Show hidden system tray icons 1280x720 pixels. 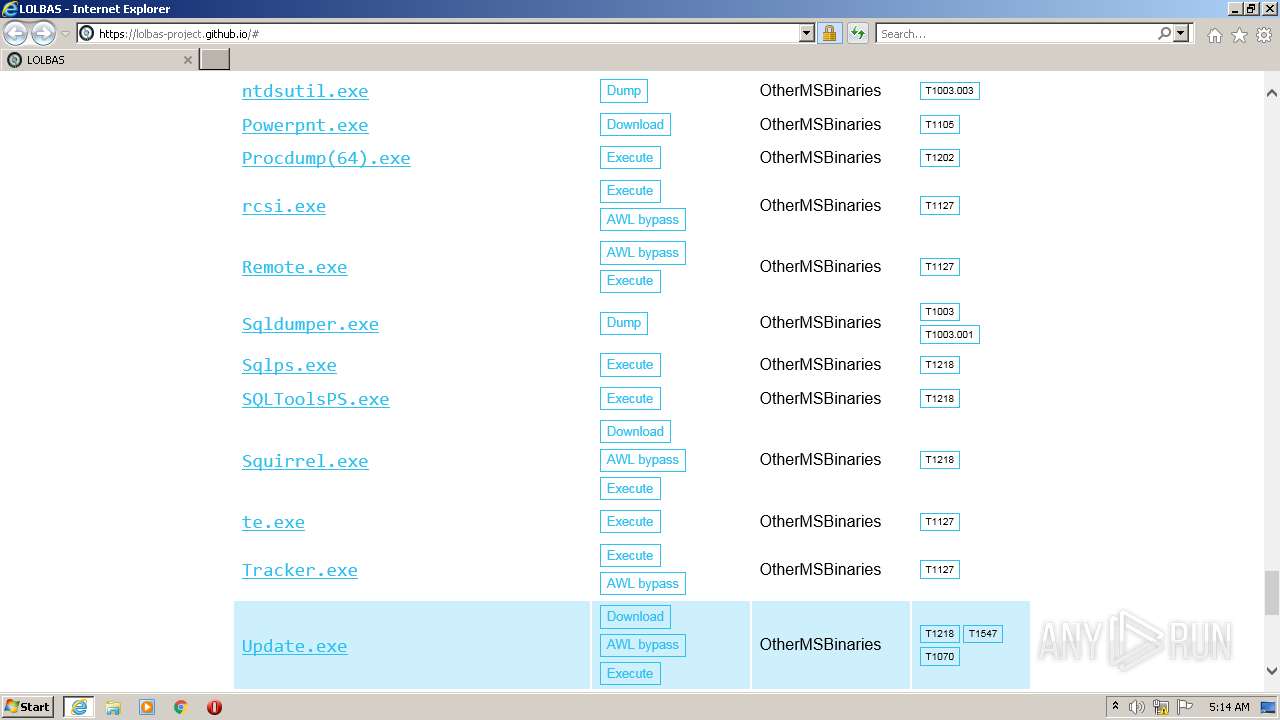(1115, 707)
